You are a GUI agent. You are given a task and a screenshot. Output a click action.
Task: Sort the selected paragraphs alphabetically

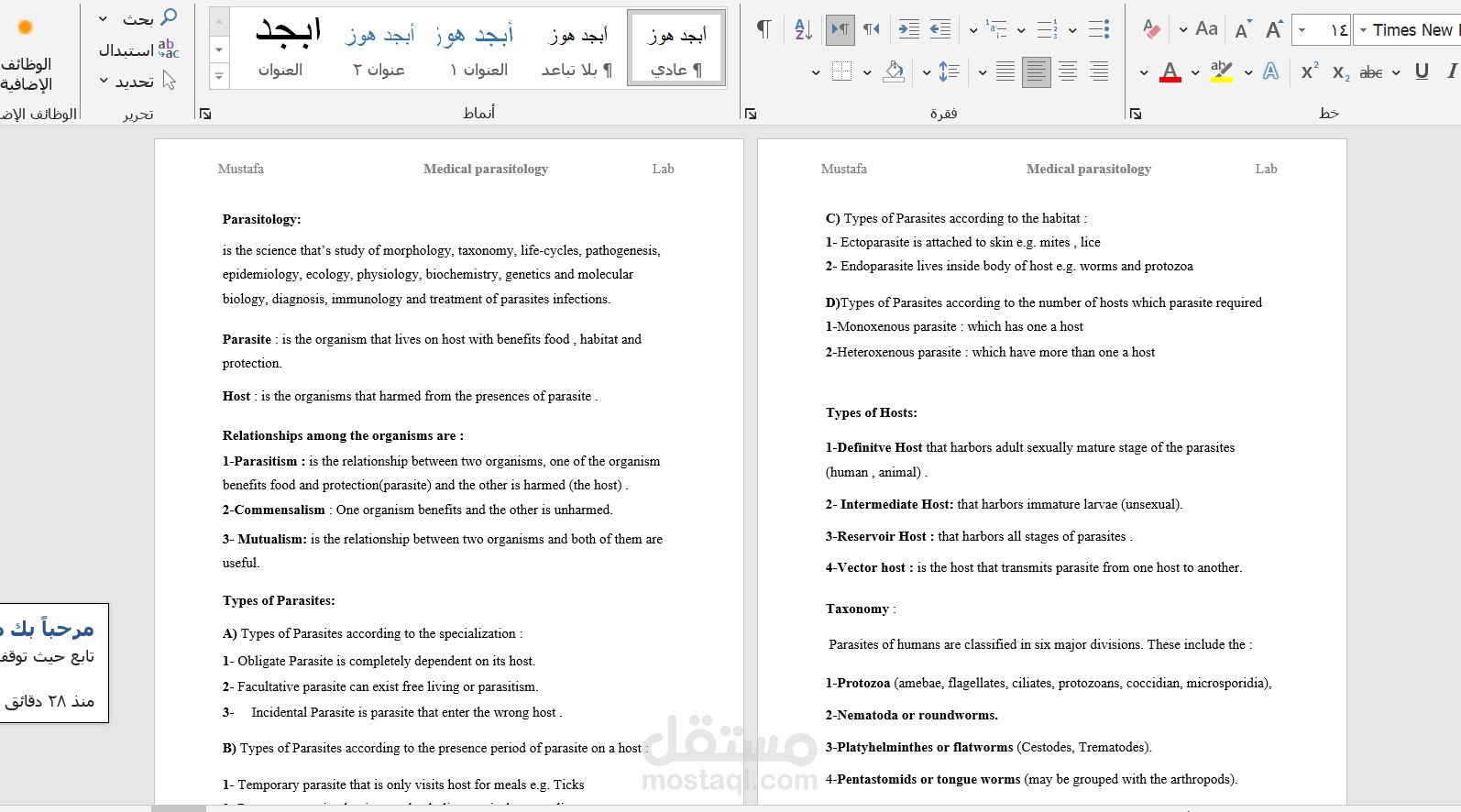pos(803,29)
